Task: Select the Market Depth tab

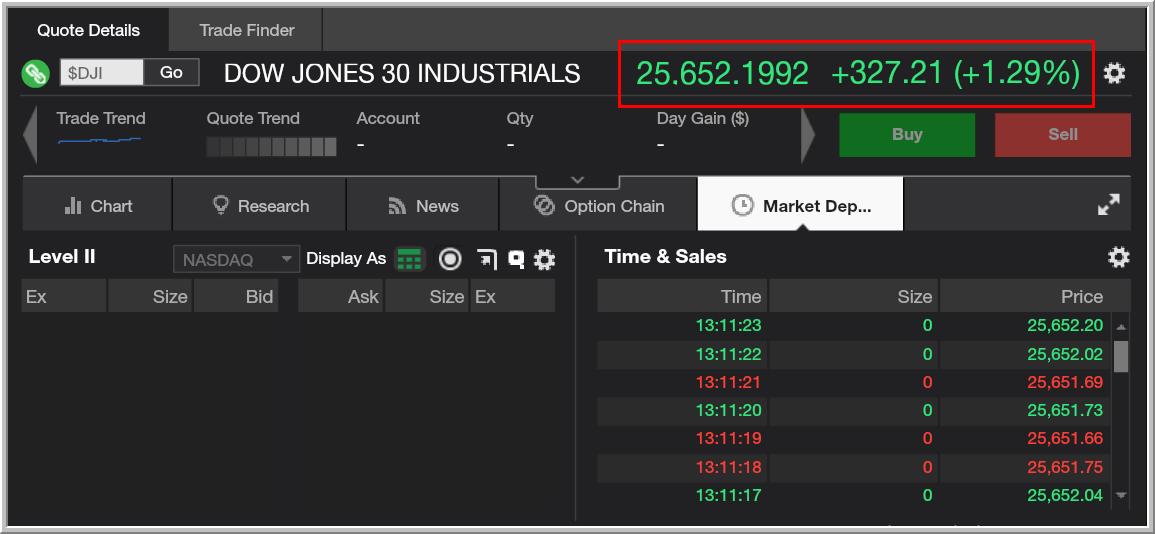Action: point(801,205)
